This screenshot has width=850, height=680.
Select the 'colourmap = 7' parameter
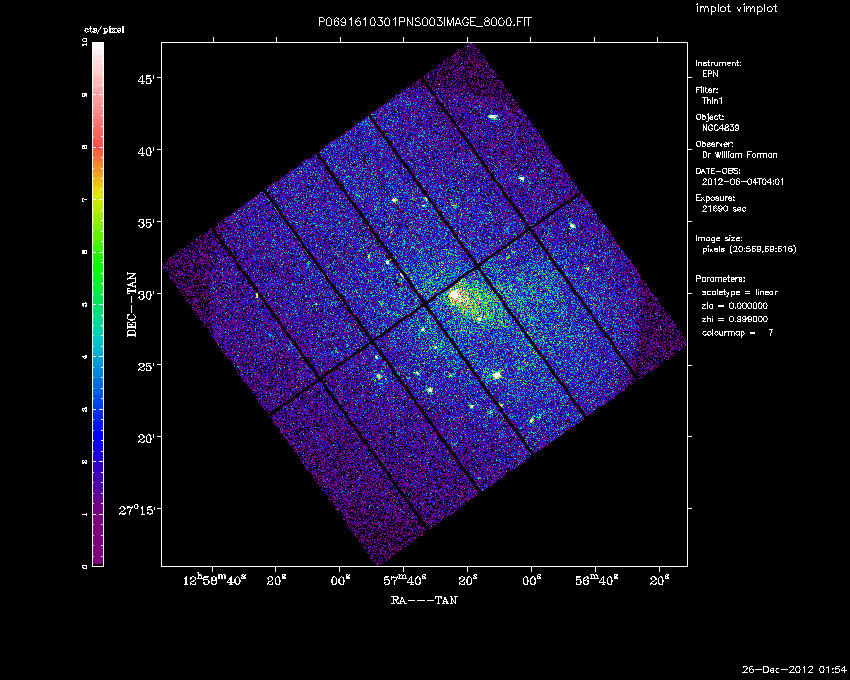coord(738,333)
